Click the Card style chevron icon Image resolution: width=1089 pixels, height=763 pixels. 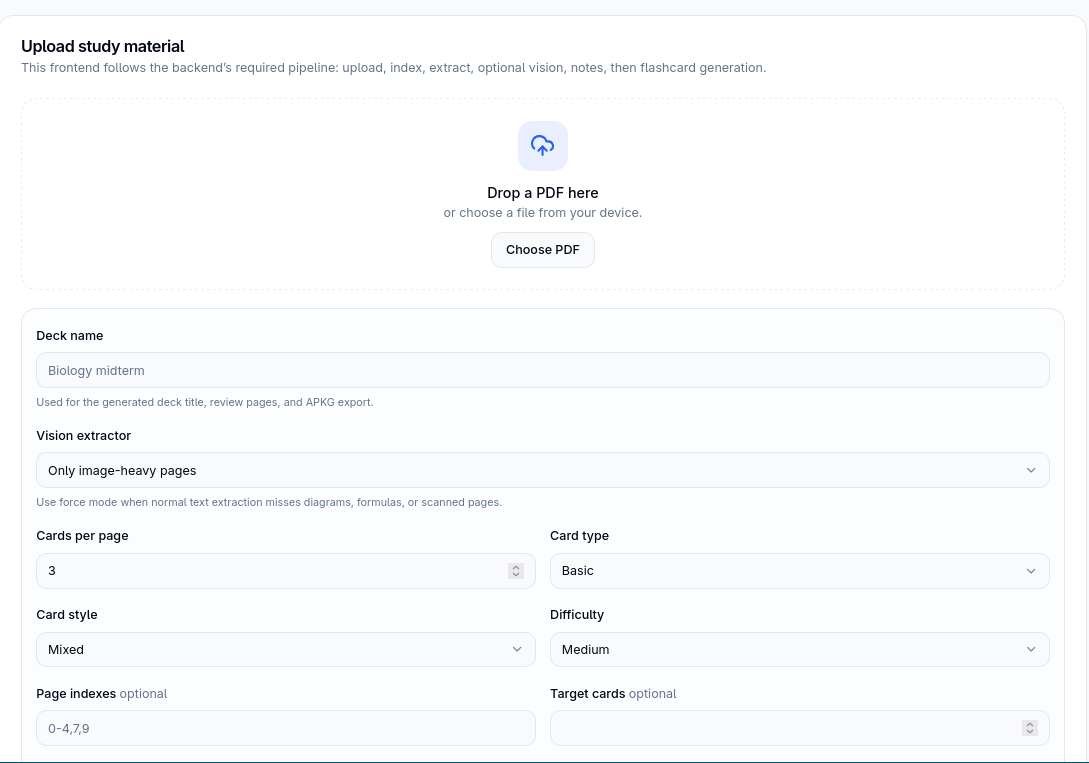517,649
